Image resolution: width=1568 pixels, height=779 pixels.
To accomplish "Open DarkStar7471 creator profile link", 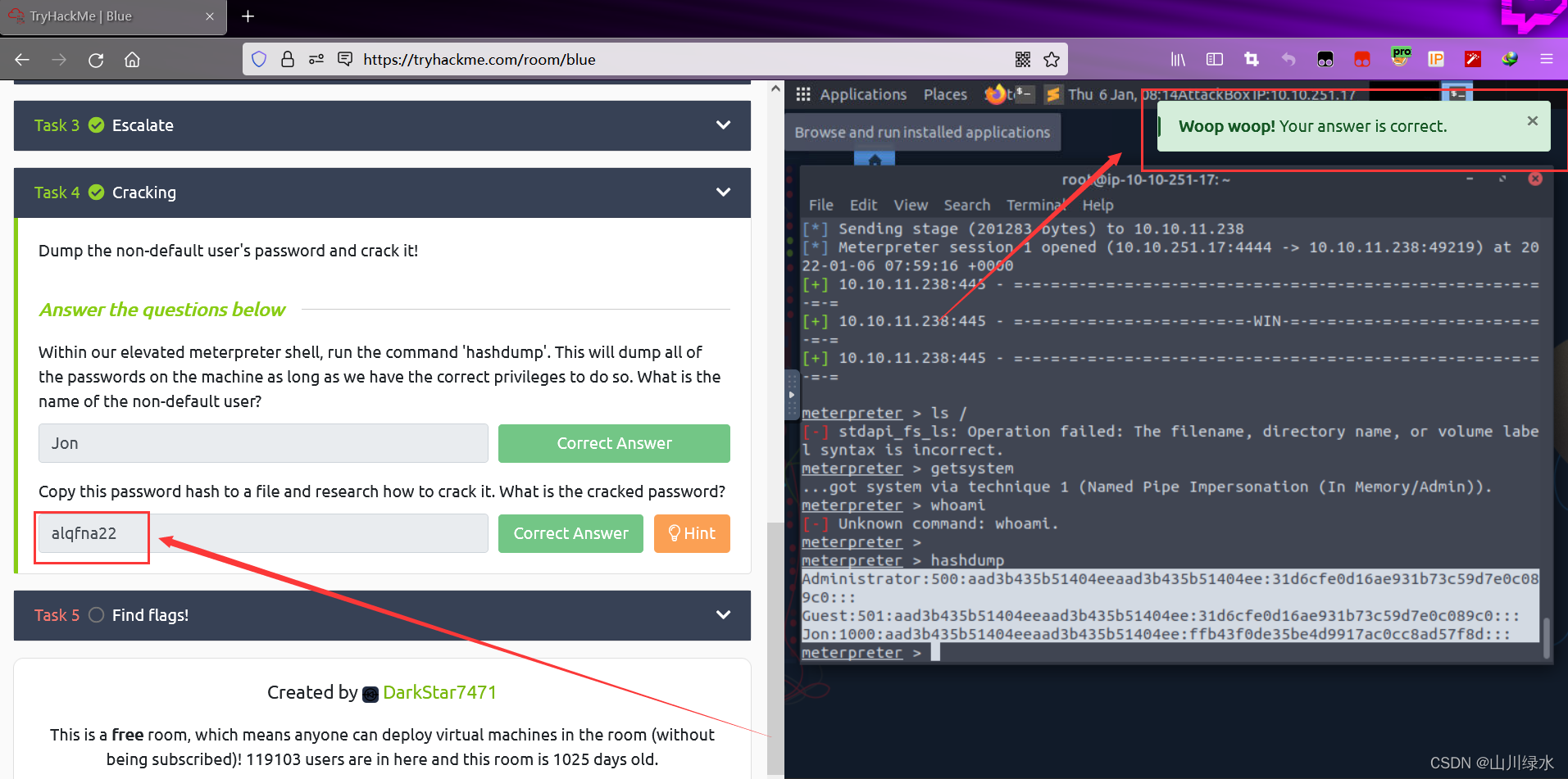I will pos(439,693).
